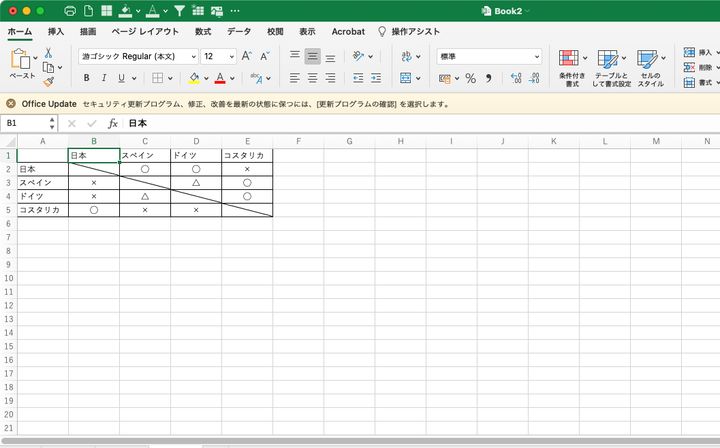Open the number format dropdown 標準
The height and width of the screenshot is (448, 720).
489,56
